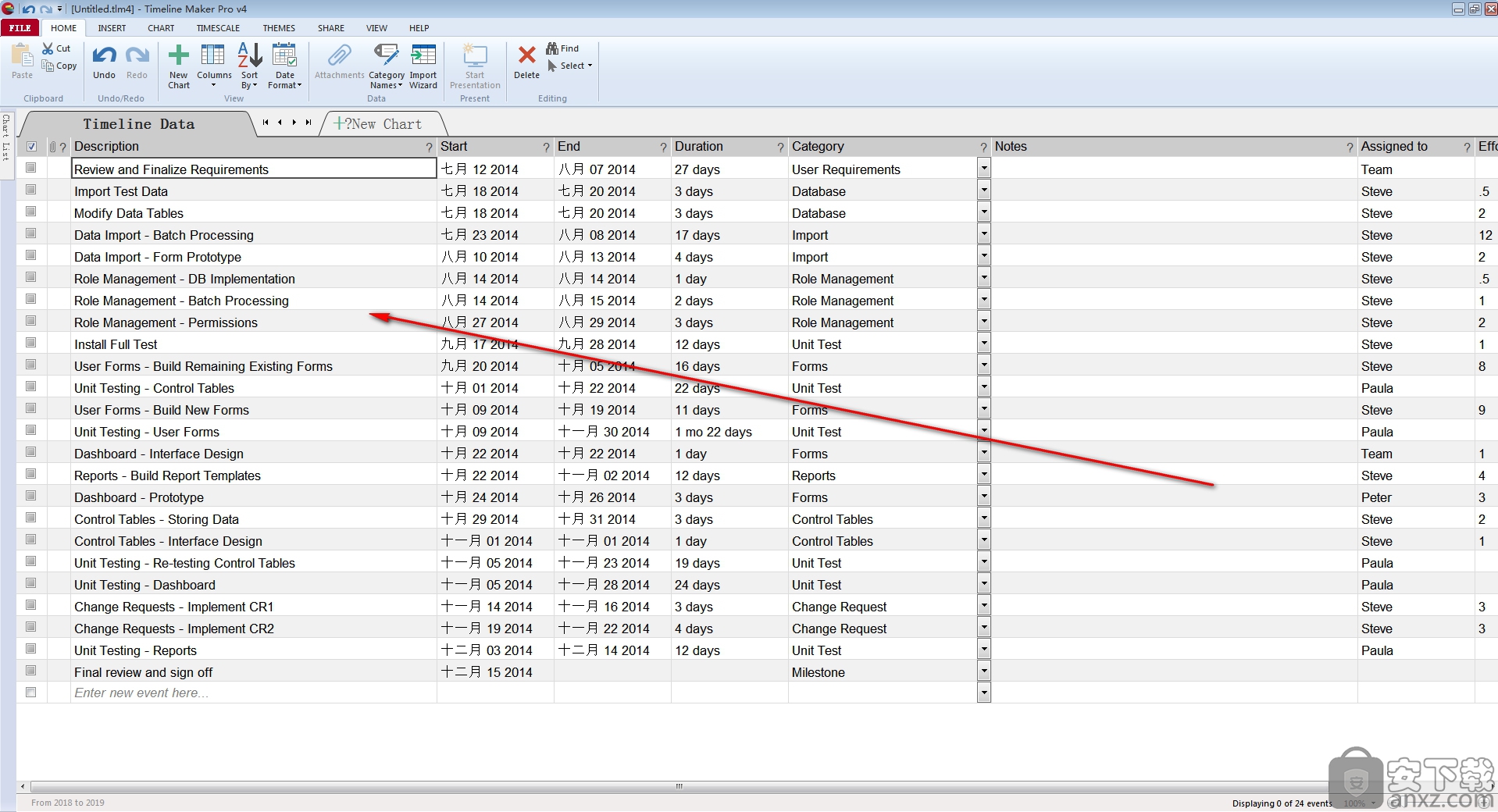Click the red Delete icon
The image size is (1498, 812).
point(527,55)
